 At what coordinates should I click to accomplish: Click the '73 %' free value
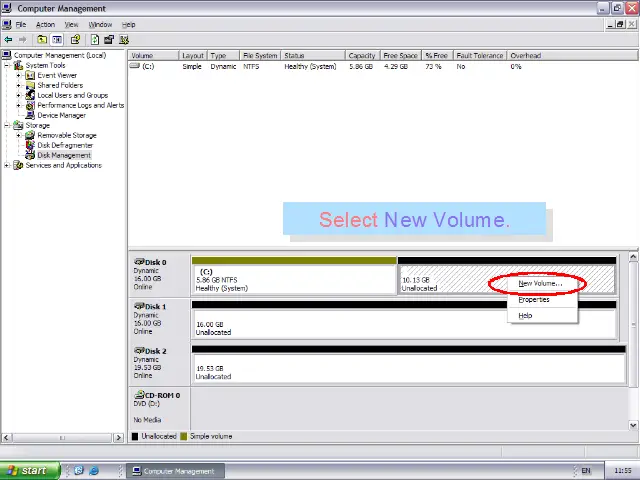(x=433, y=66)
